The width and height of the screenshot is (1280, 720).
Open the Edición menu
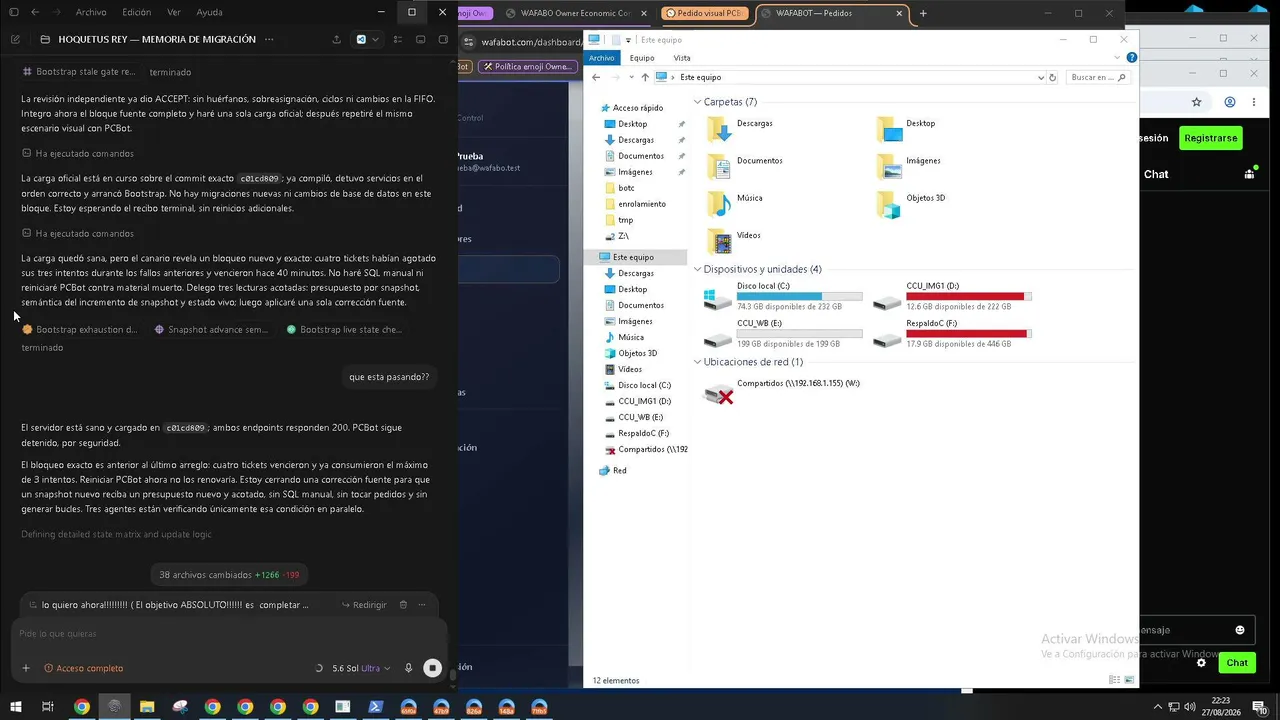(x=137, y=12)
